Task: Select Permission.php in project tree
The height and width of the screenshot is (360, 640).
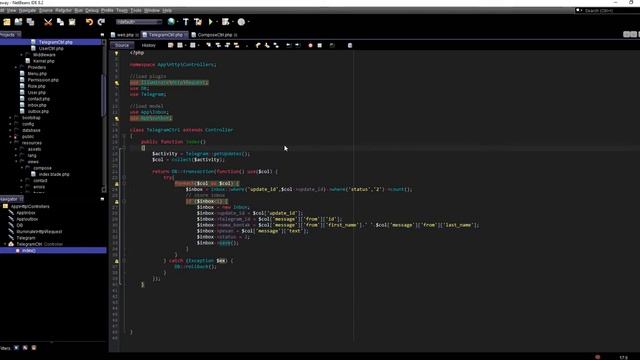Action: (x=43, y=80)
